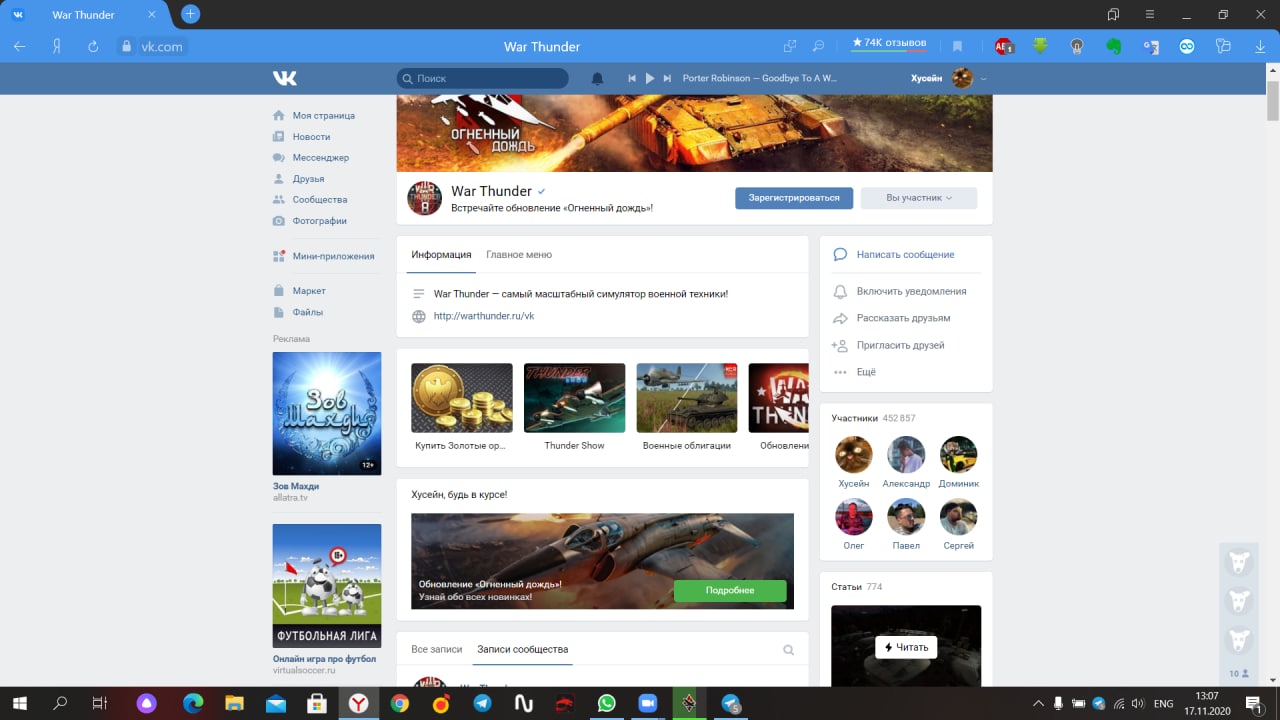Play the previous audio track
Screen dimensions: 1280x720
(x=632, y=78)
